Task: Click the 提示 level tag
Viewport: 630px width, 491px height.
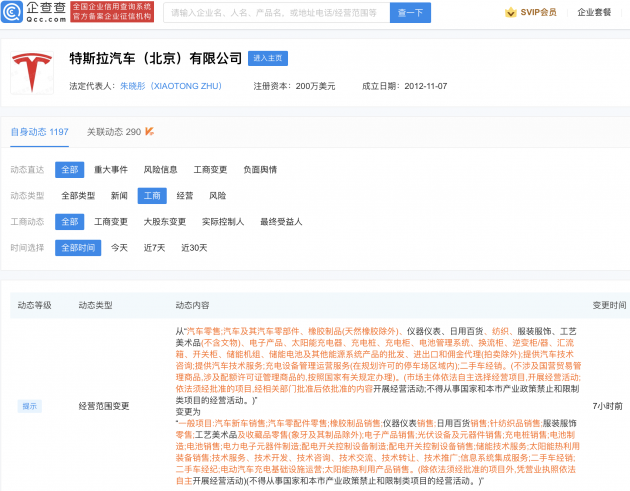Action: [x=30, y=406]
